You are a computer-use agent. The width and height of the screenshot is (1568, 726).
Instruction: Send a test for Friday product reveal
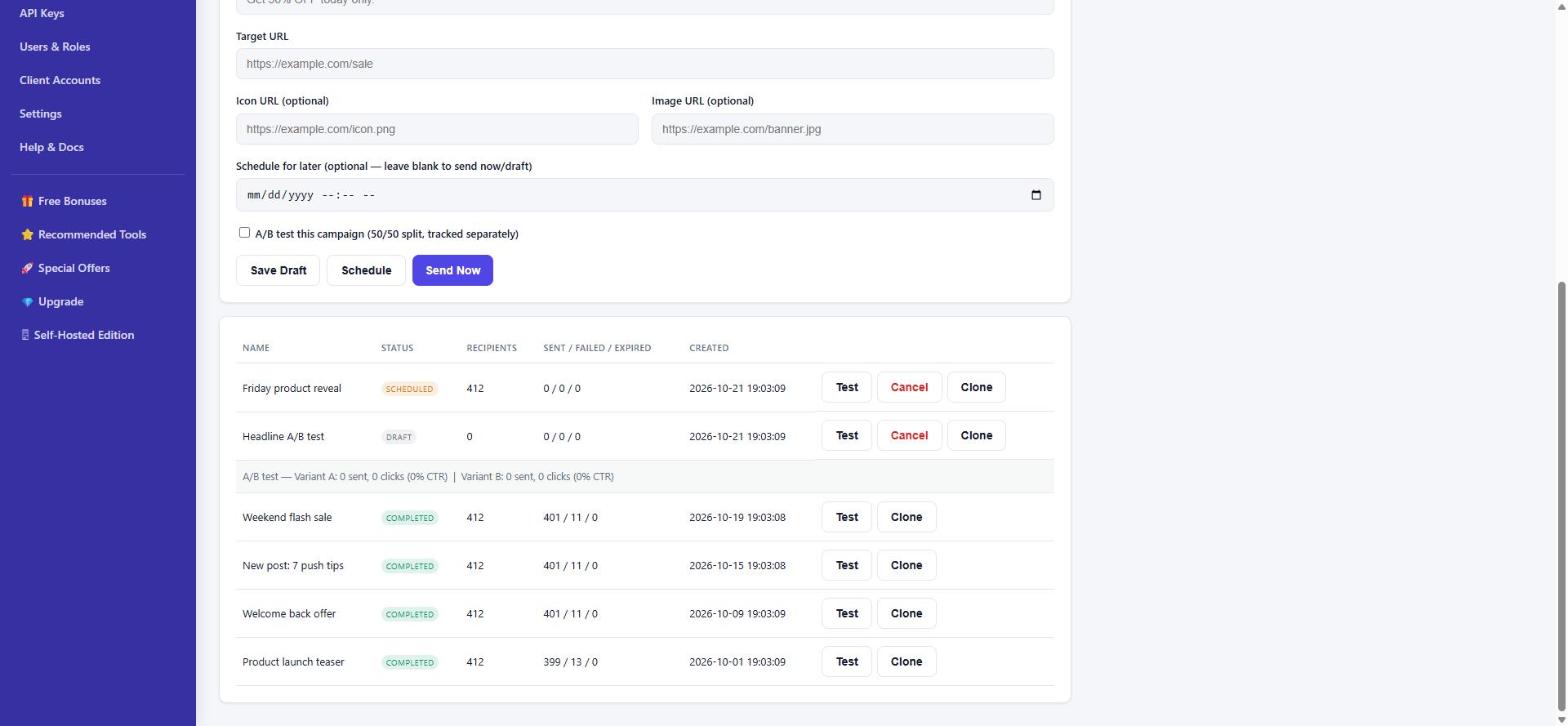pos(847,387)
